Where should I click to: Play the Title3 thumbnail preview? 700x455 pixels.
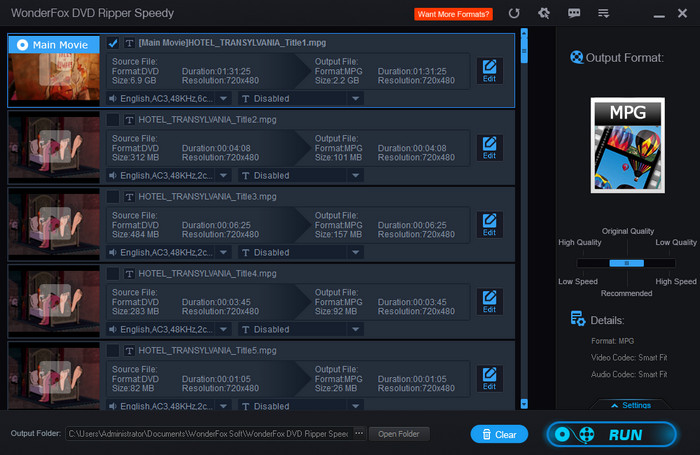(54, 223)
